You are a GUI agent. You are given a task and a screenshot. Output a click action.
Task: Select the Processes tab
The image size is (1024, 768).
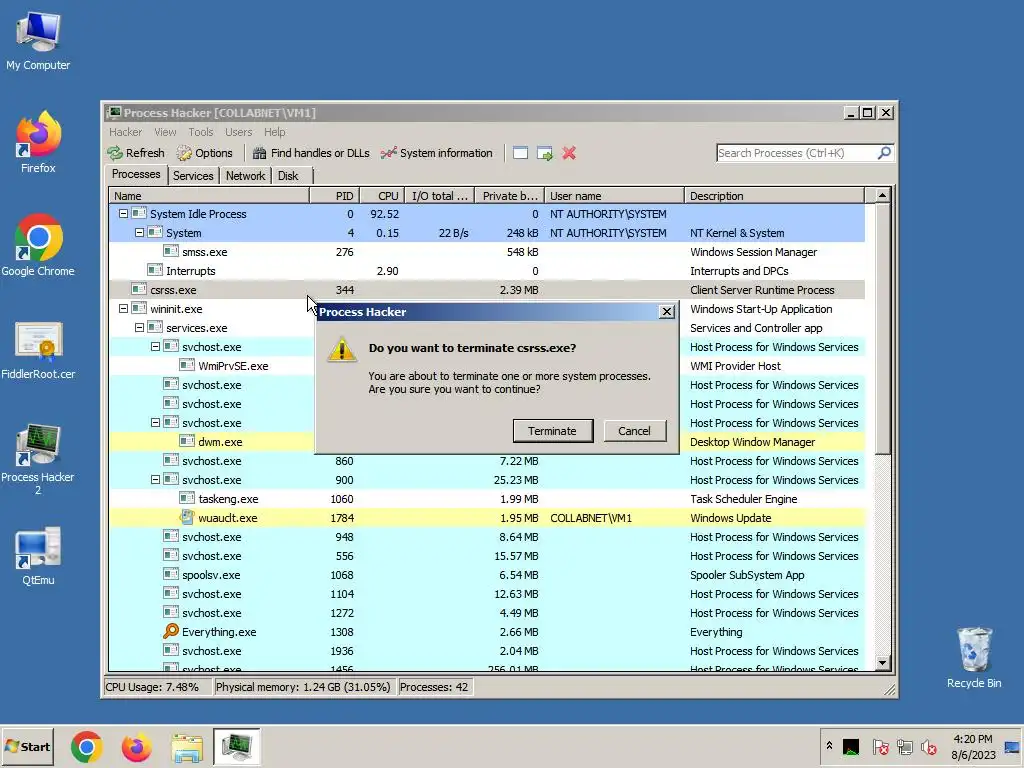136,174
